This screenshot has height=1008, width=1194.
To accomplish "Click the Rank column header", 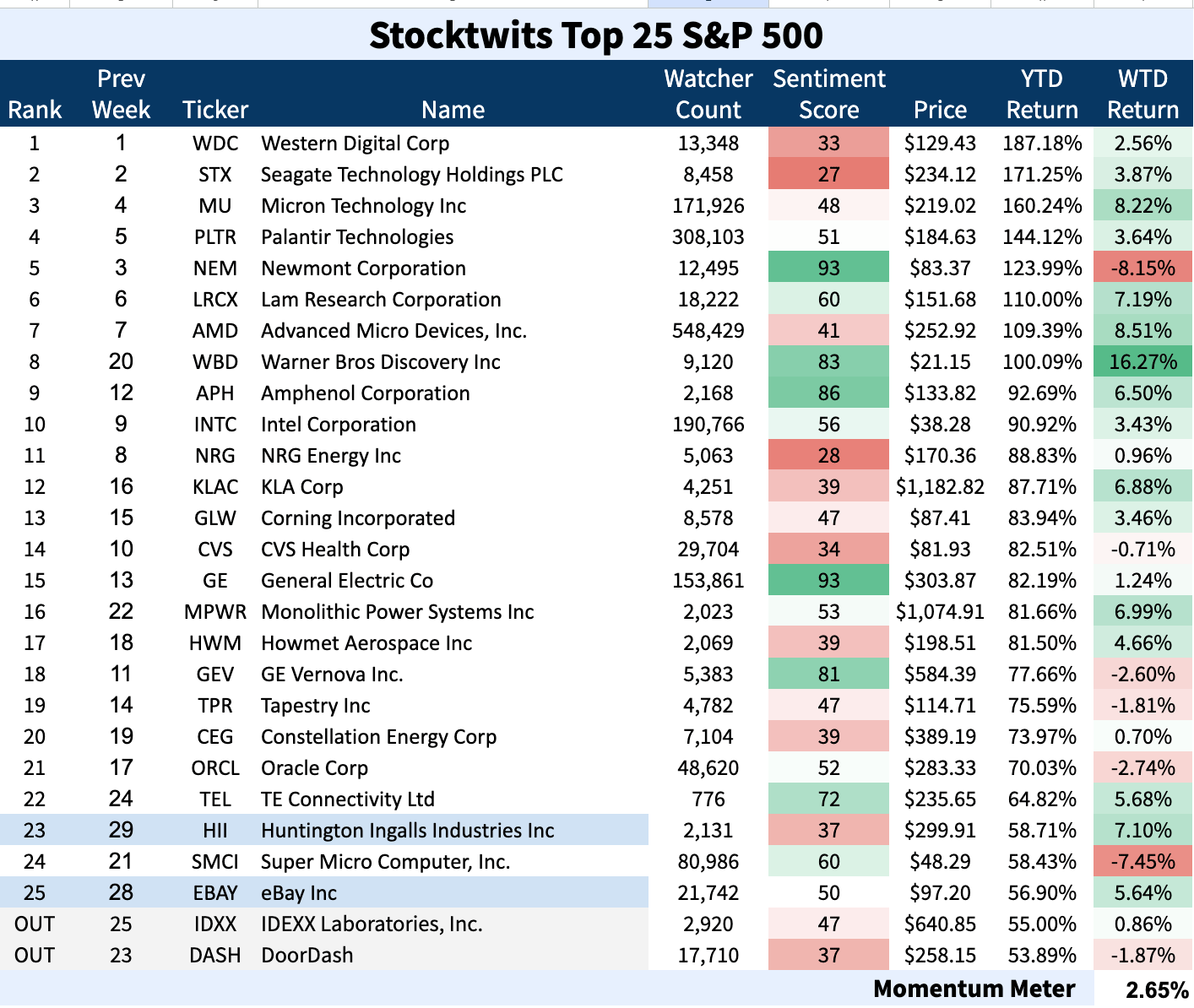I will (x=35, y=110).
